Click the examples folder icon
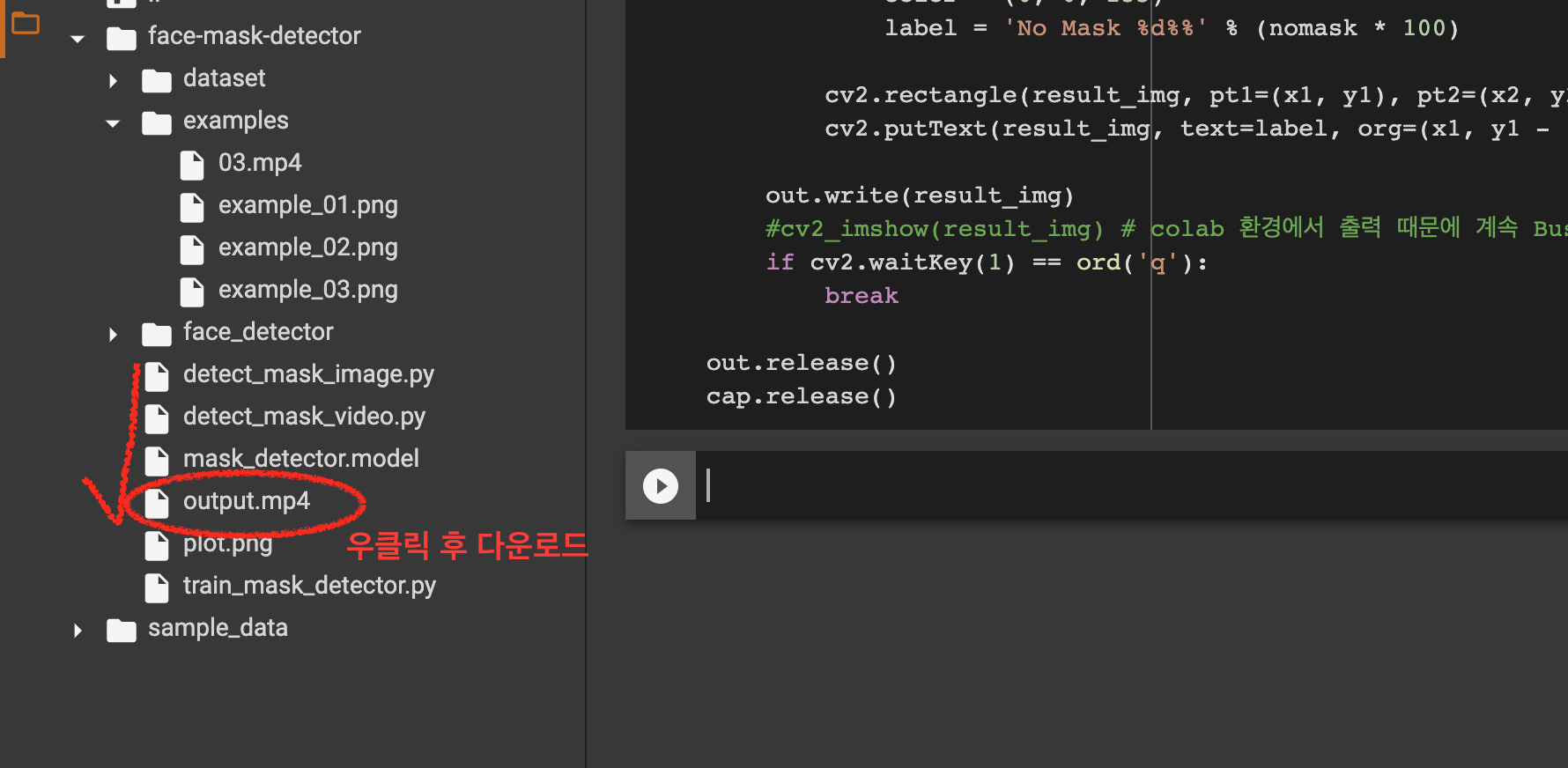 tap(157, 122)
